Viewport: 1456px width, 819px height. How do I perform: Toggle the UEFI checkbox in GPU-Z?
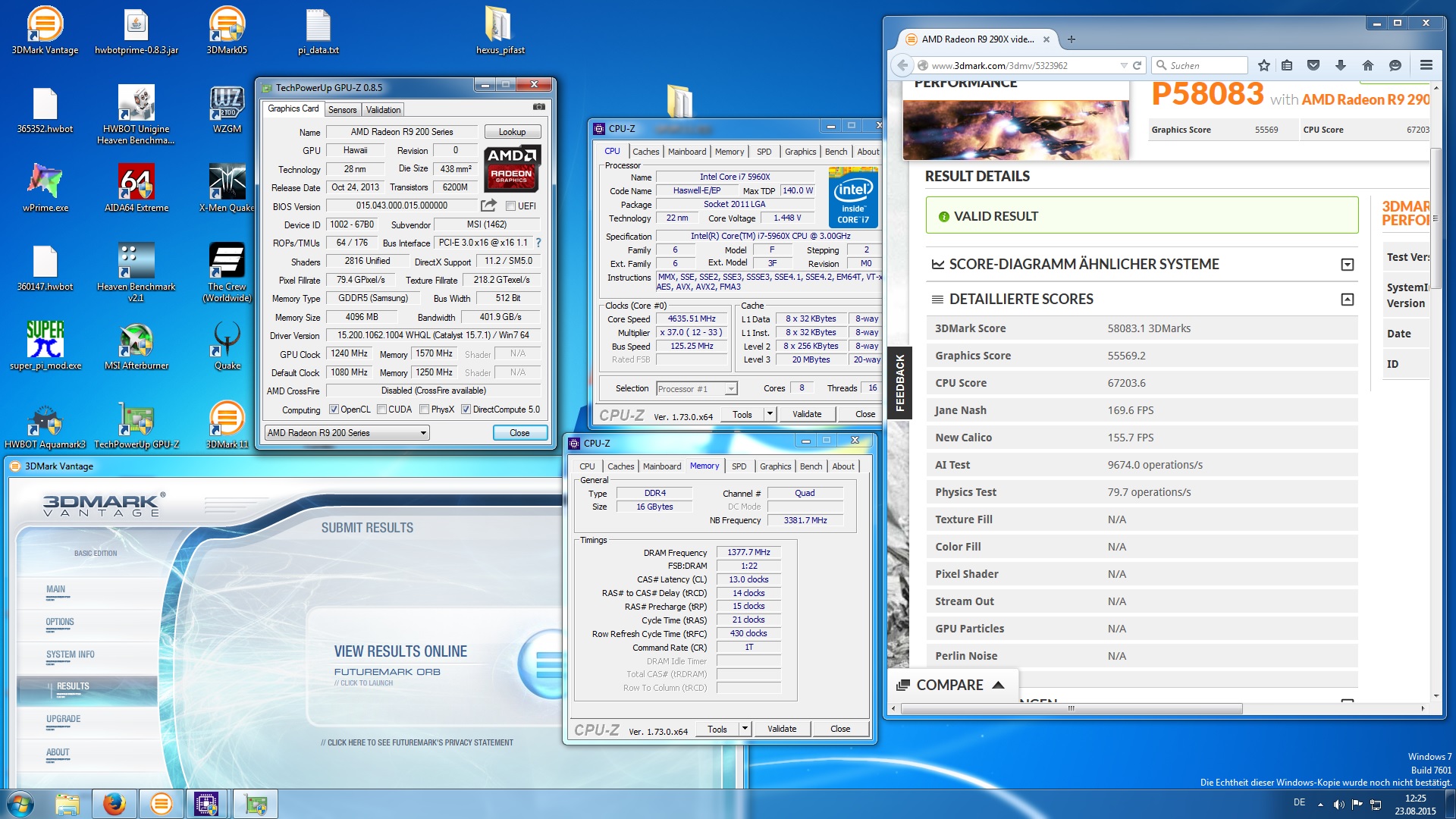511,206
